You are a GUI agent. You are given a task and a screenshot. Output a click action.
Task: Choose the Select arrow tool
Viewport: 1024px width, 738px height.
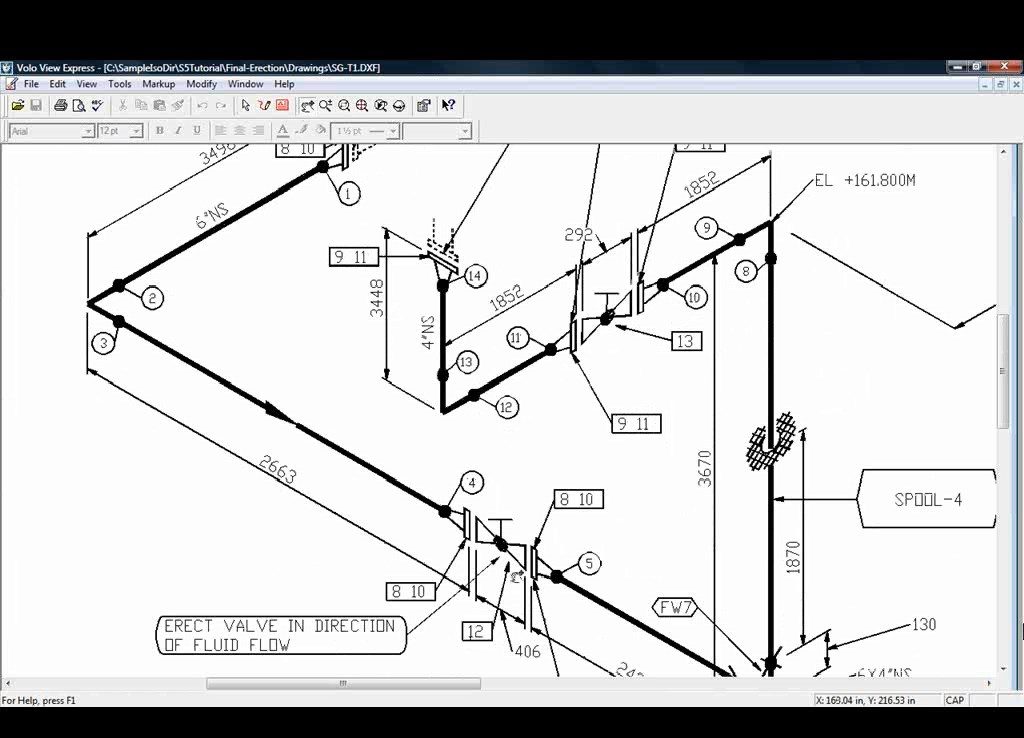[246, 105]
